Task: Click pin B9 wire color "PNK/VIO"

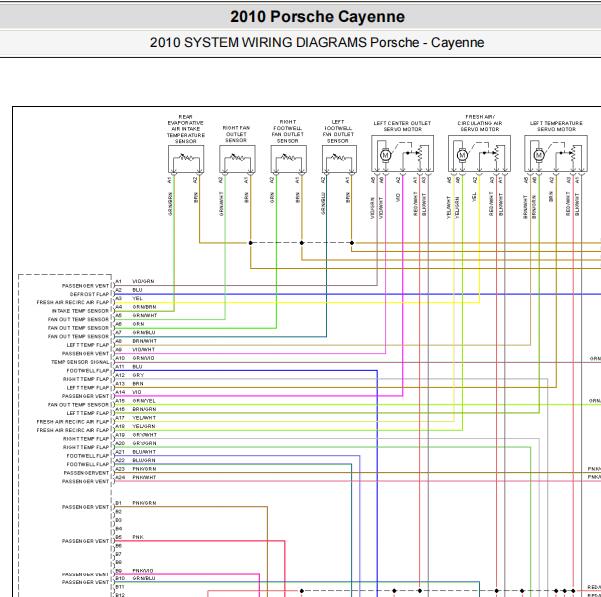Action: (143, 571)
